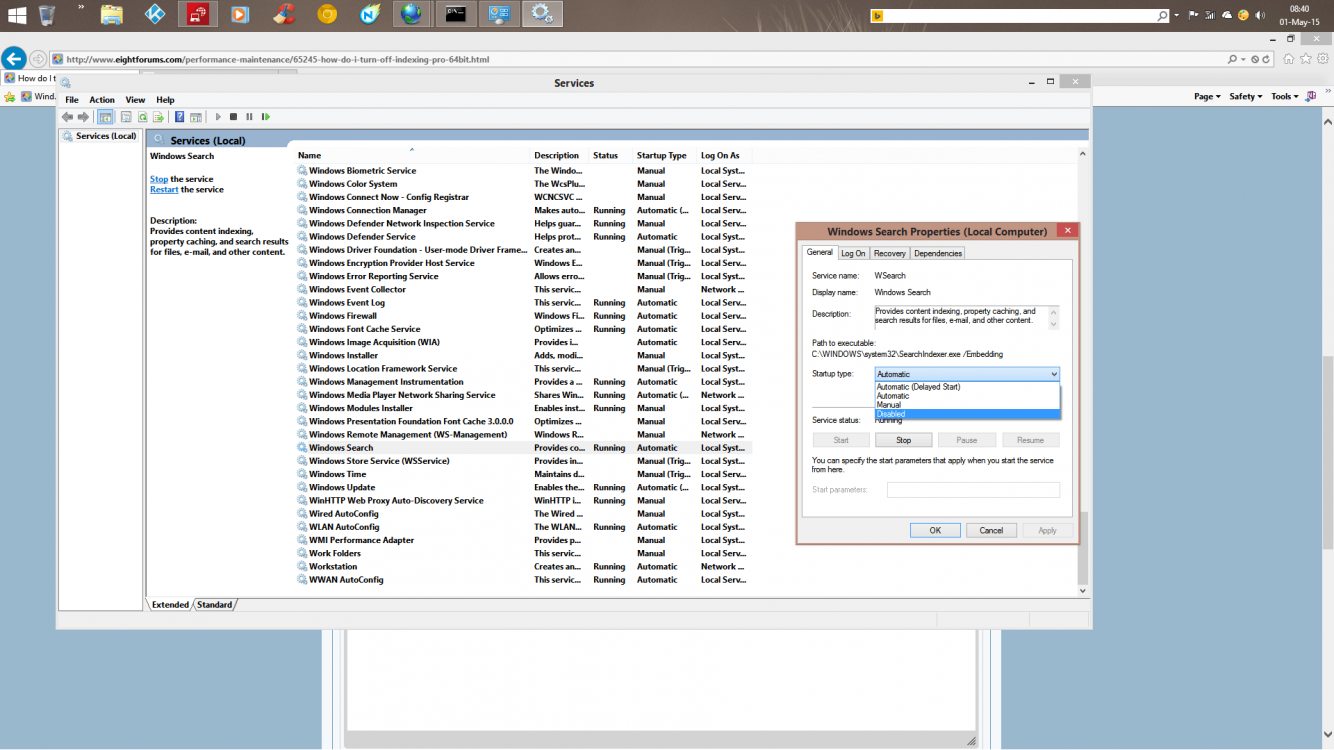Toggle Show/Hide Console Tree toolbar icon
1334x750 pixels.
pyautogui.click(x=105, y=117)
